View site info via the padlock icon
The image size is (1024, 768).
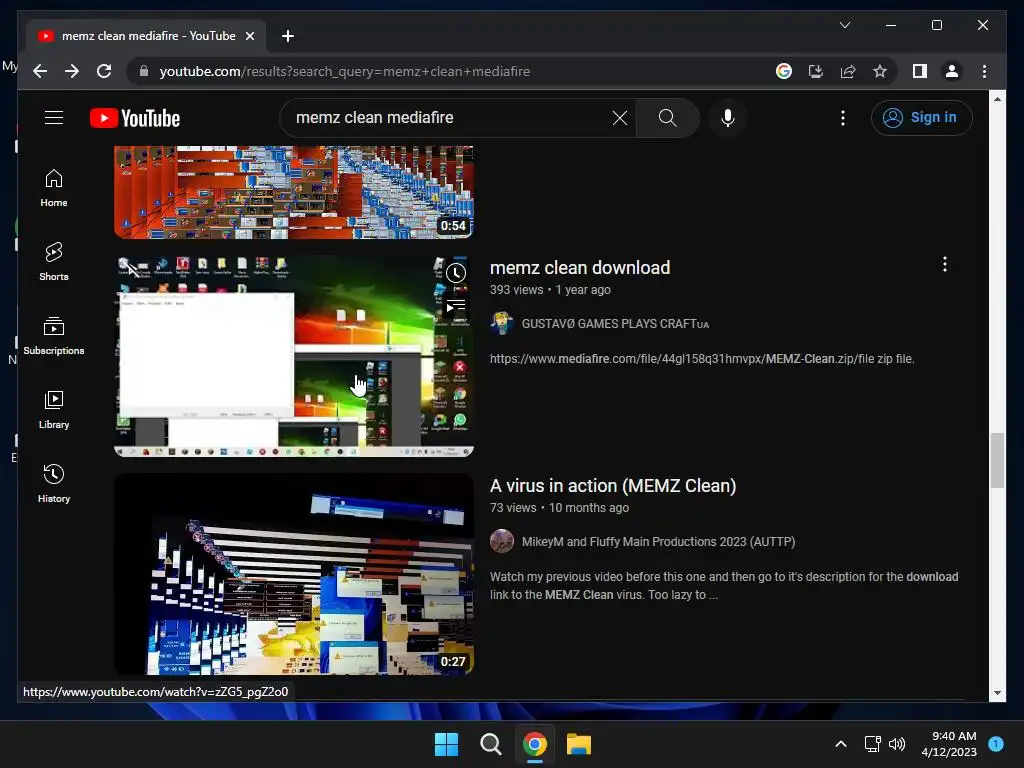(x=144, y=71)
